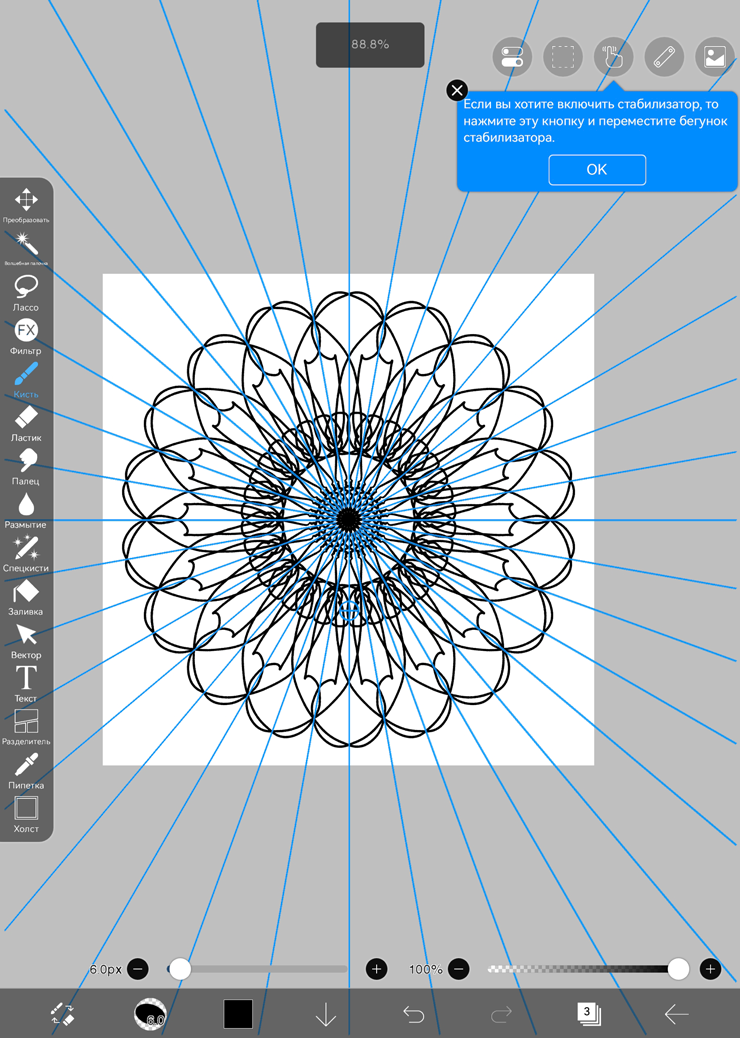Select the Волшебная палочка magic wand tool
The image size is (740, 1038).
[26, 245]
